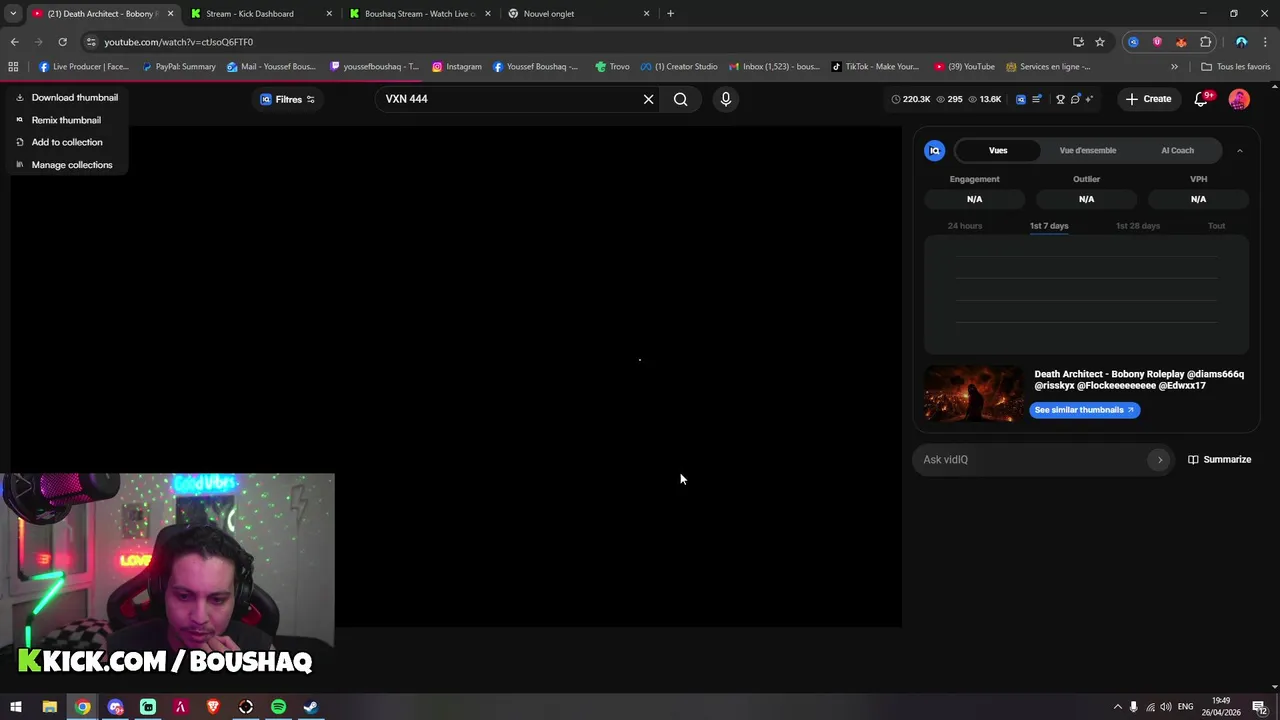This screenshot has height=720, width=1280.
Task: Click the Death Architect video thumbnail
Action: coord(973,394)
